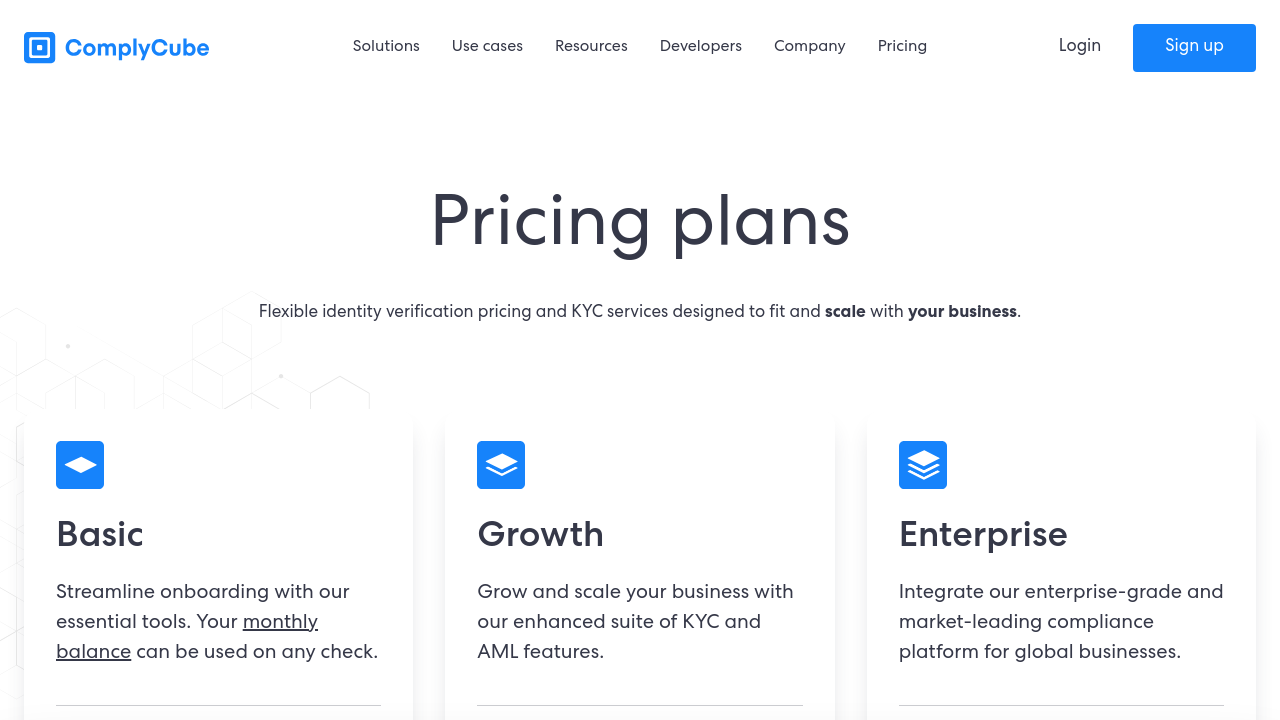Image resolution: width=1280 pixels, height=720 pixels.
Task: Click the "Pricing plans" page title
Action: tap(640, 221)
